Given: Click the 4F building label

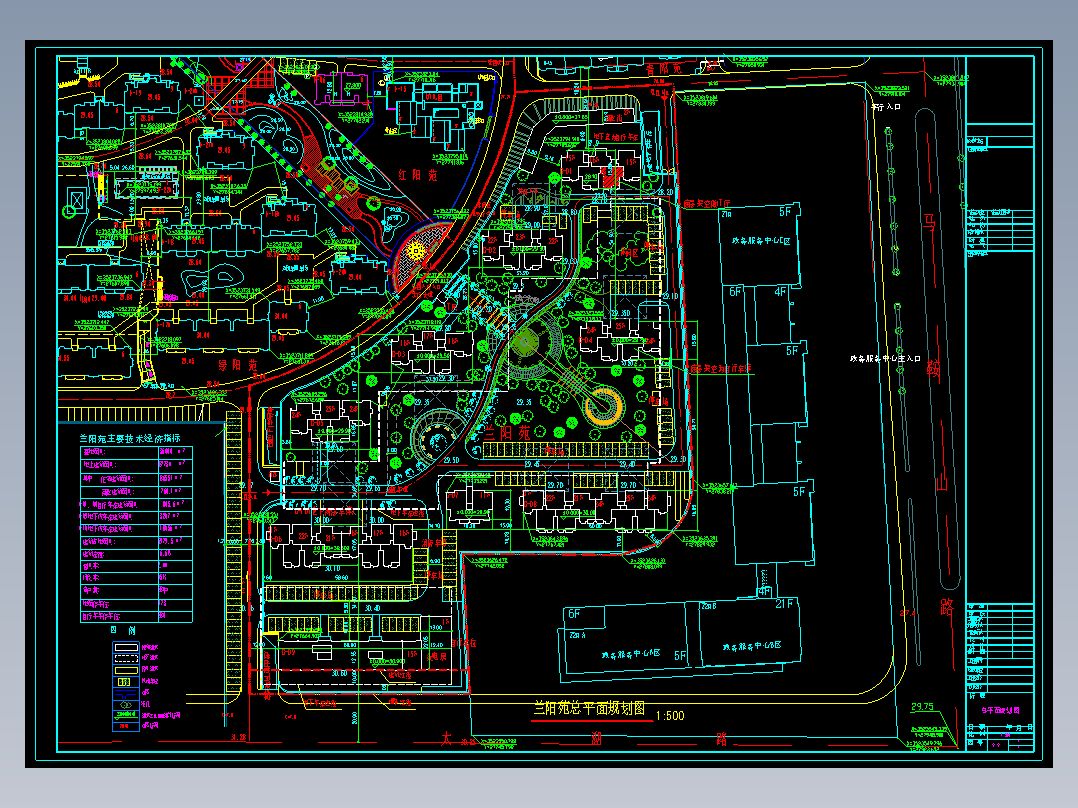Looking at the screenshot, I should [x=780, y=292].
